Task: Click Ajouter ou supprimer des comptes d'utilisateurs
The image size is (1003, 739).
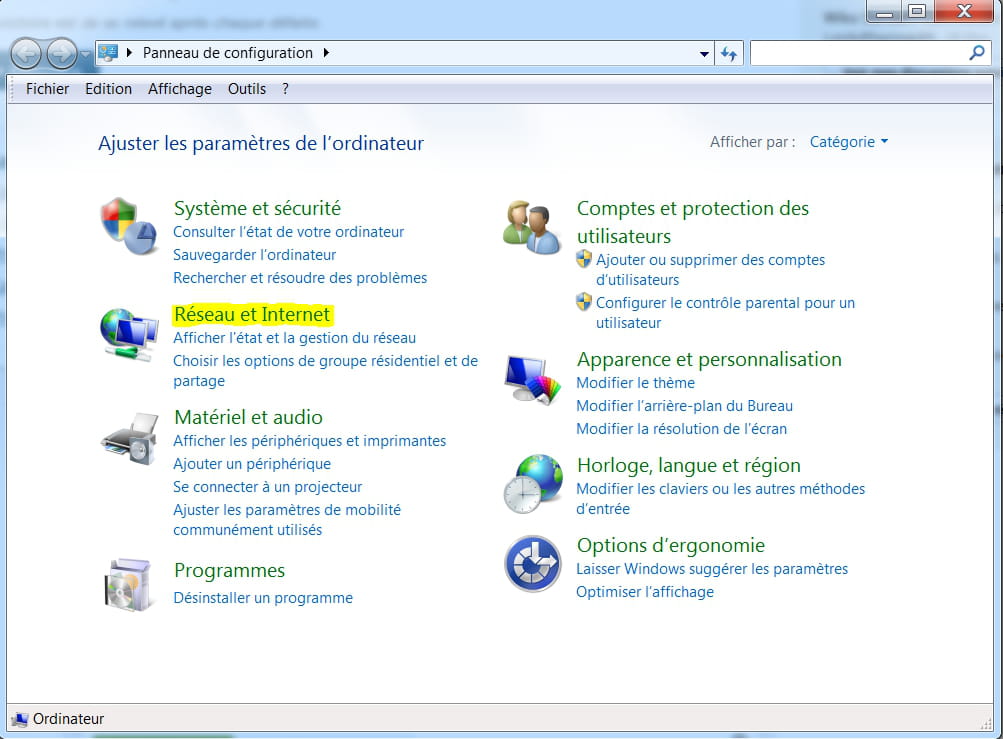Action: 711,269
